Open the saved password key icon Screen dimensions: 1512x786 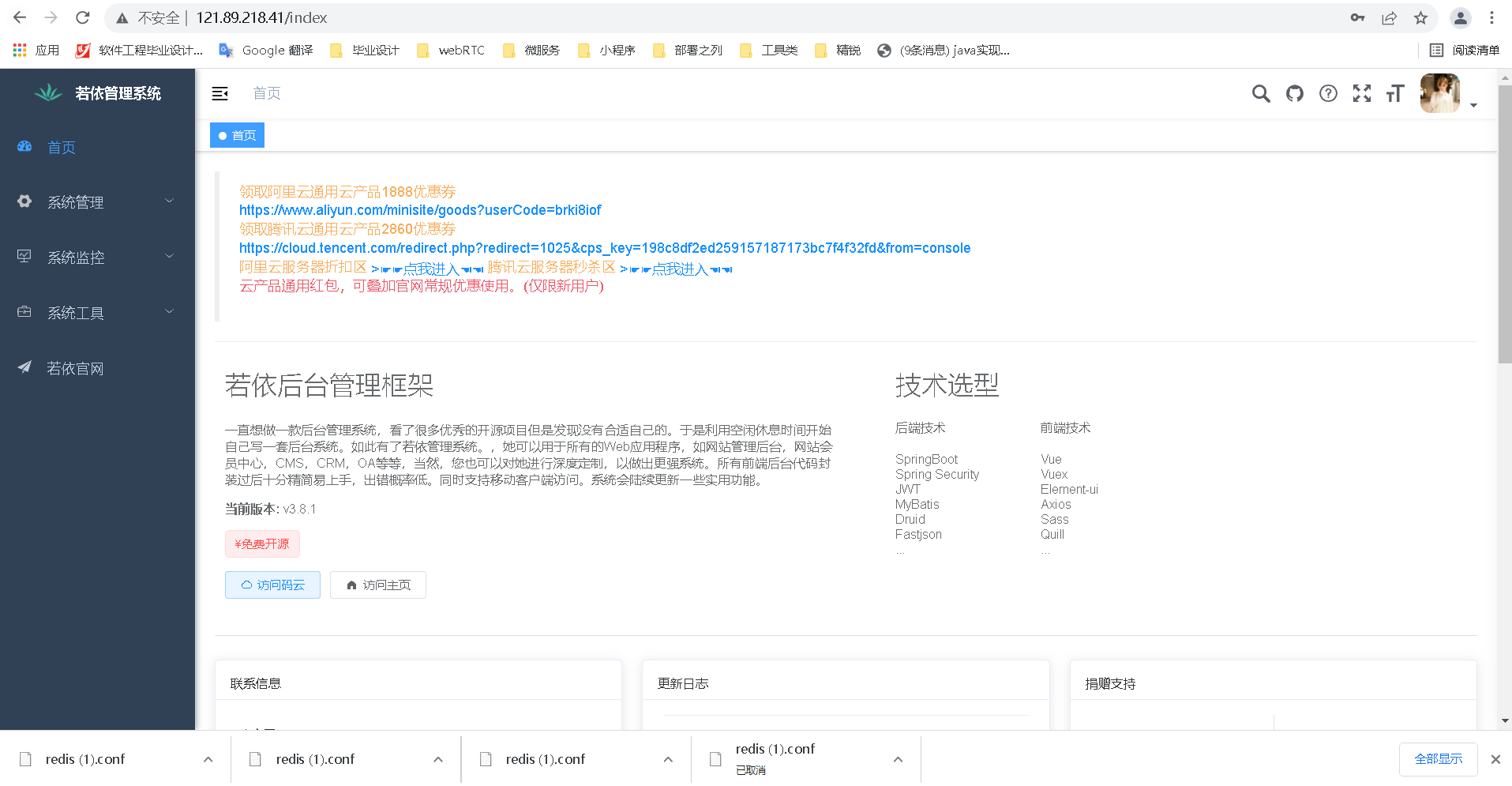coord(1357,17)
